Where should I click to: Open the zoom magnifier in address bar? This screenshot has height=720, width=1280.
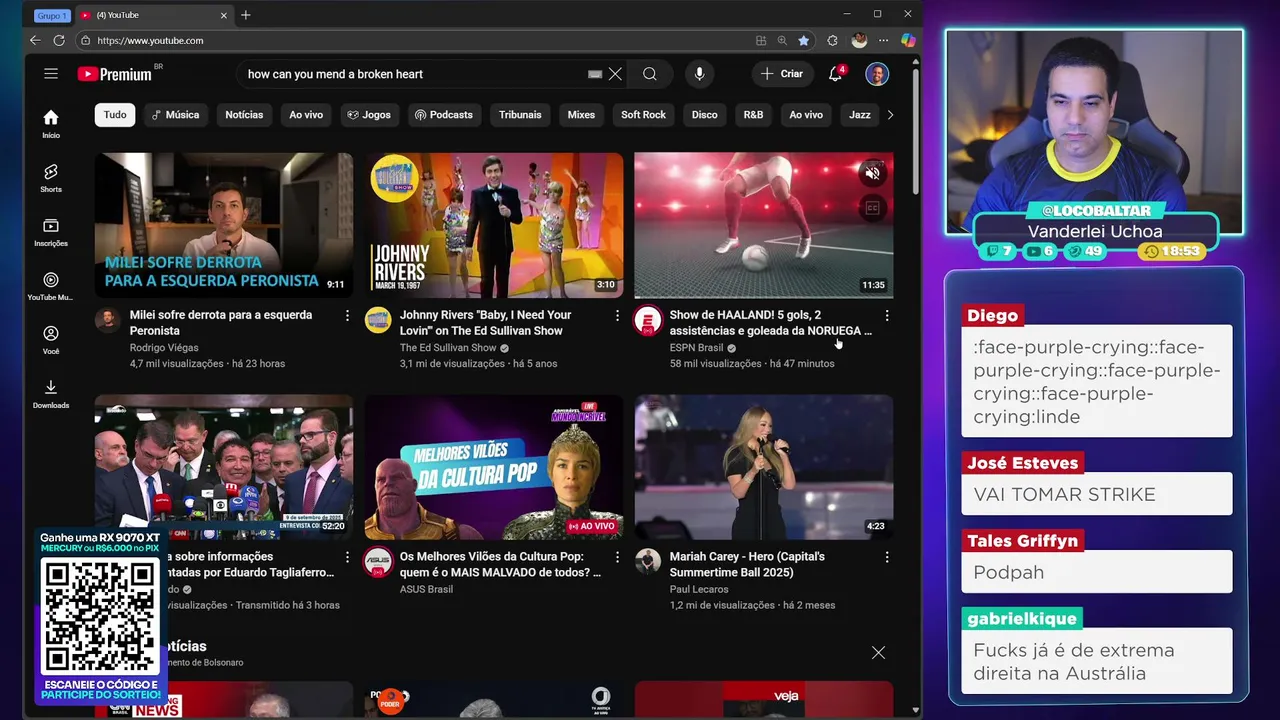pos(782,40)
